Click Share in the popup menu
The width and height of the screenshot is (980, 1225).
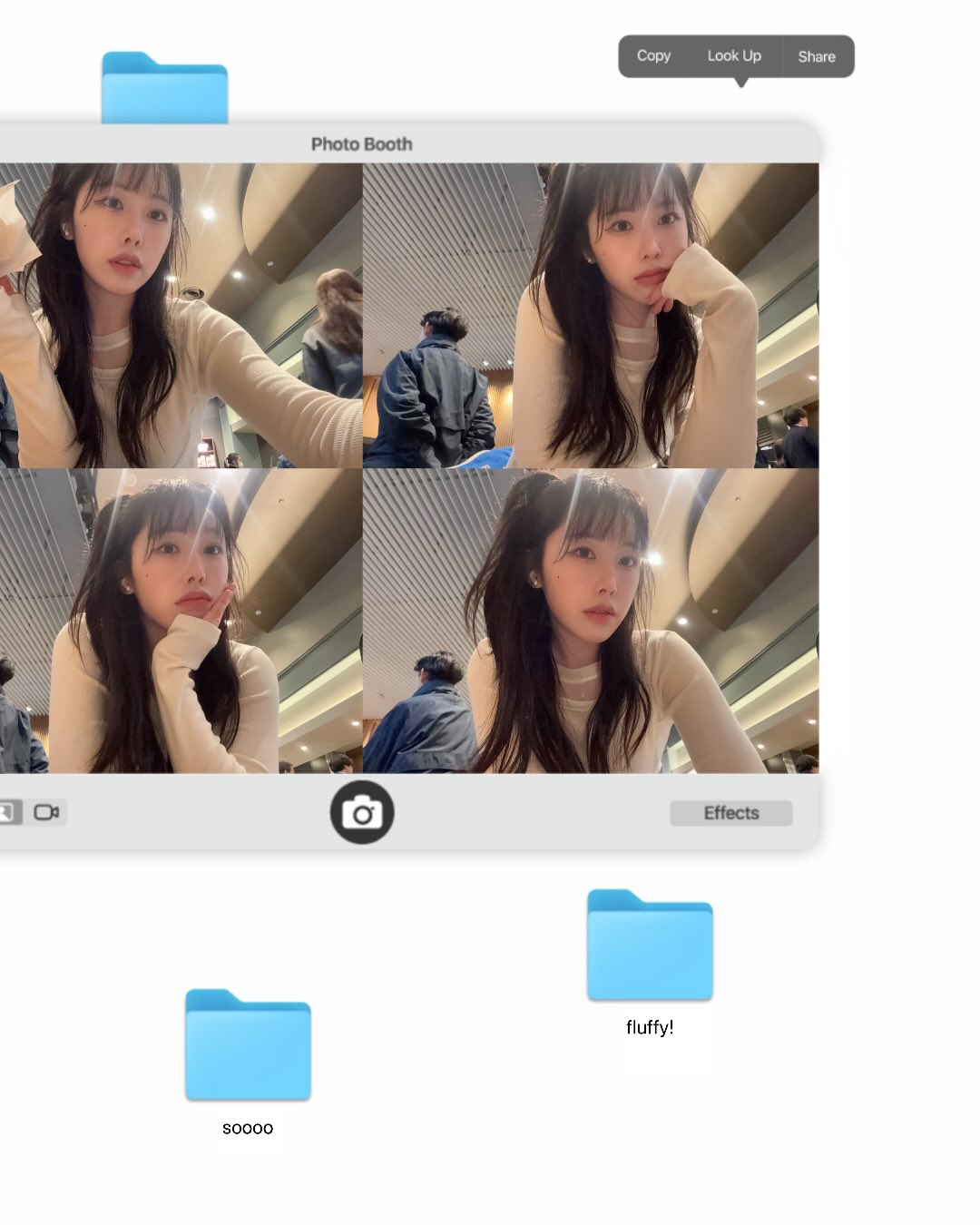[x=817, y=56]
